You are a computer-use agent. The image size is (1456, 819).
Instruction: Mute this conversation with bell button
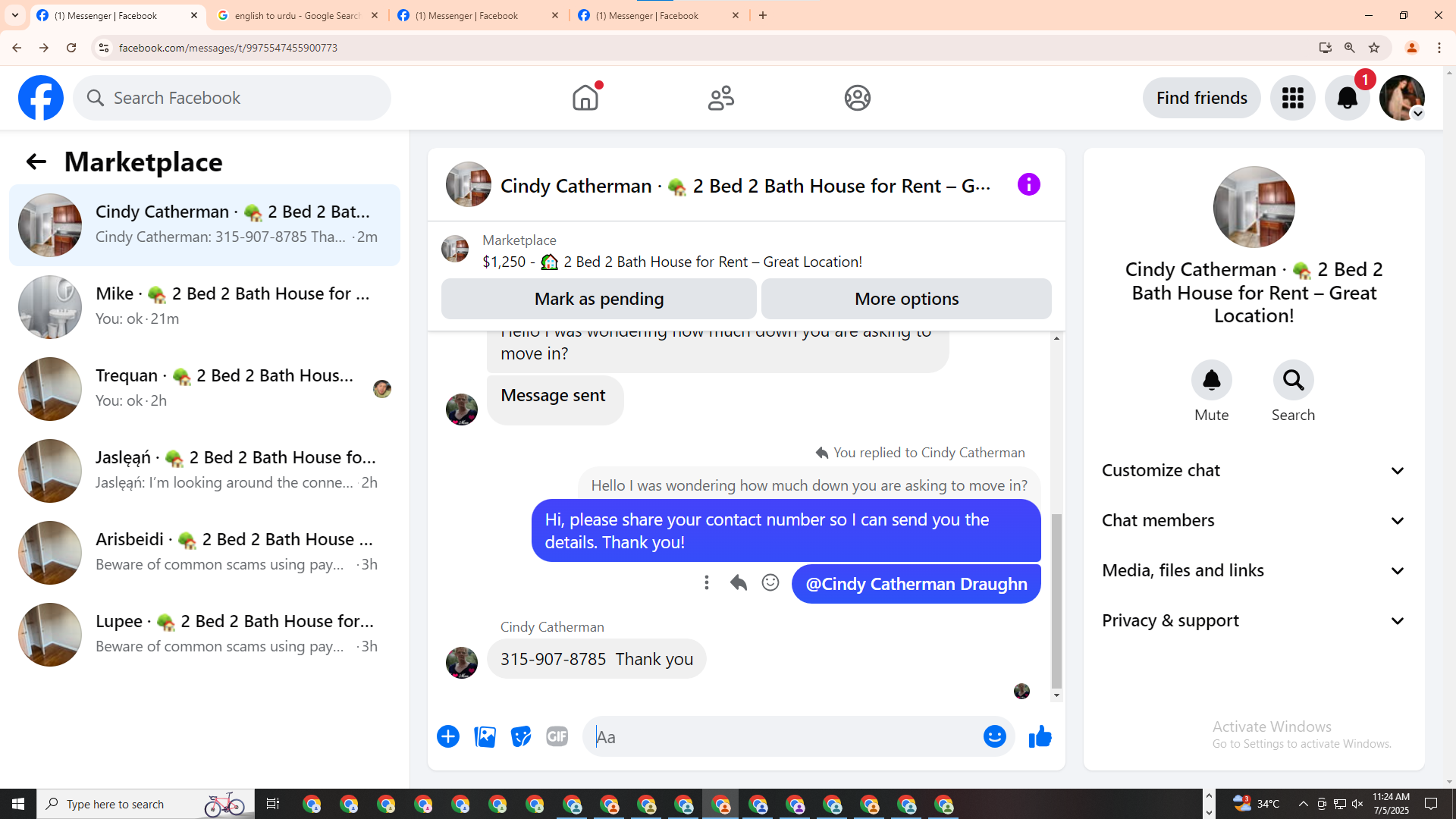1211,380
